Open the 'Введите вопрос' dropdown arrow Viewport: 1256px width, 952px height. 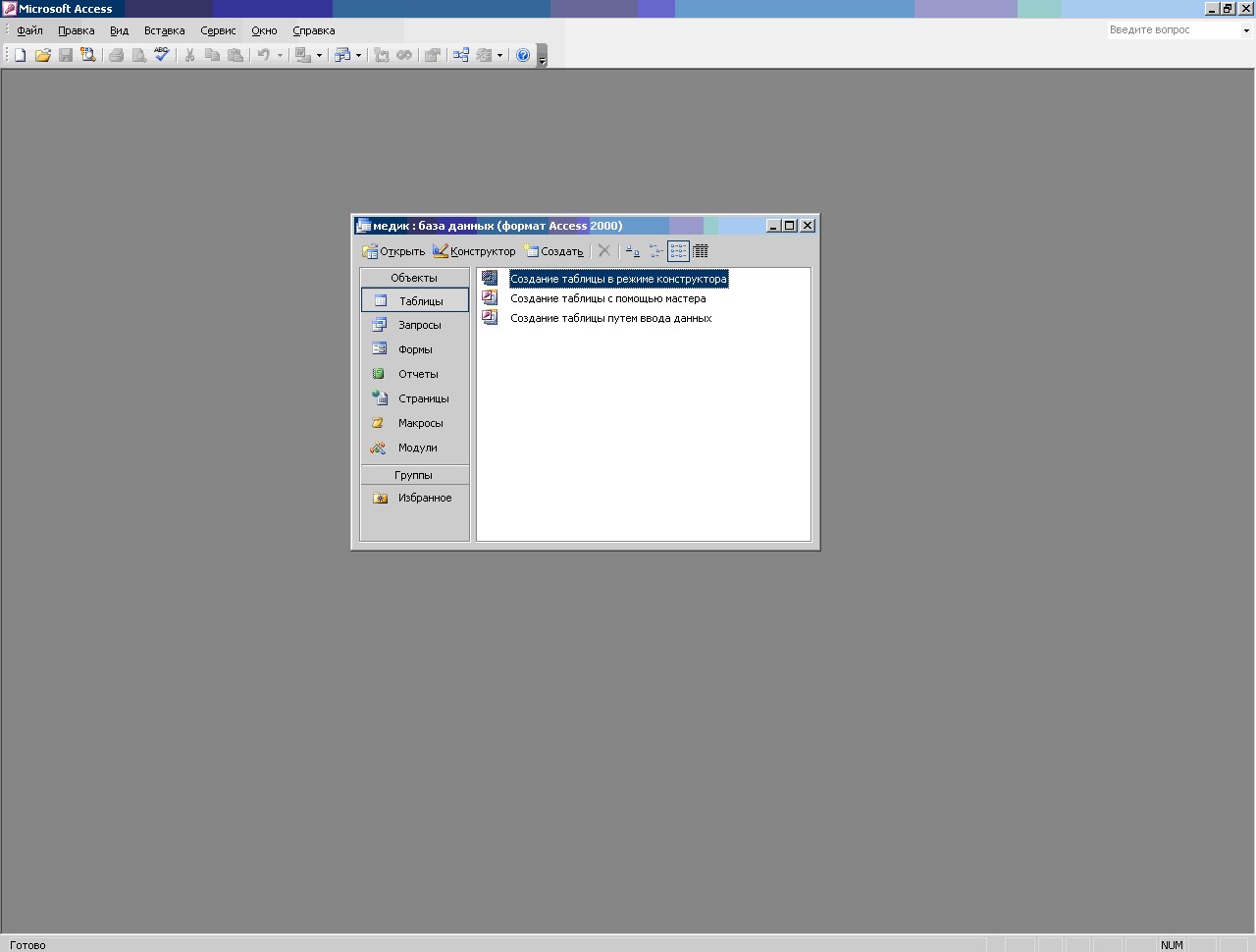pyautogui.click(x=1246, y=30)
